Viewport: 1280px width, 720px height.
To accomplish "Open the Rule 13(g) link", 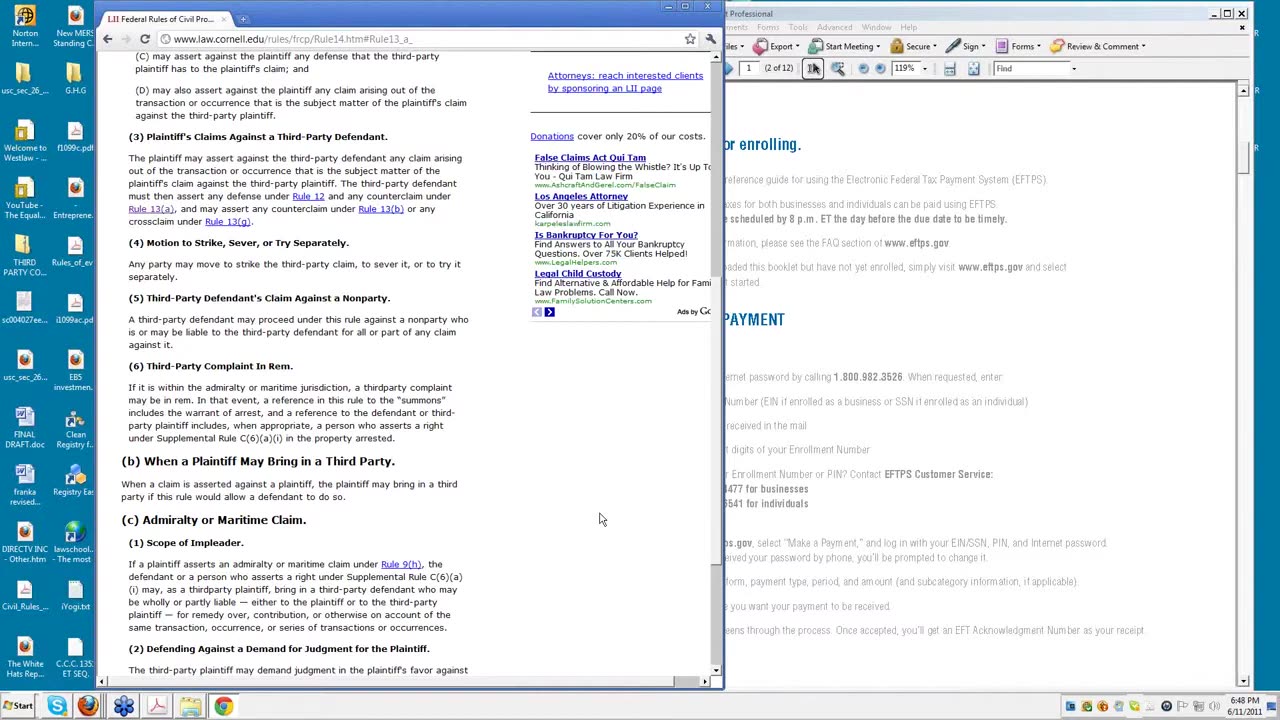I will [x=227, y=222].
